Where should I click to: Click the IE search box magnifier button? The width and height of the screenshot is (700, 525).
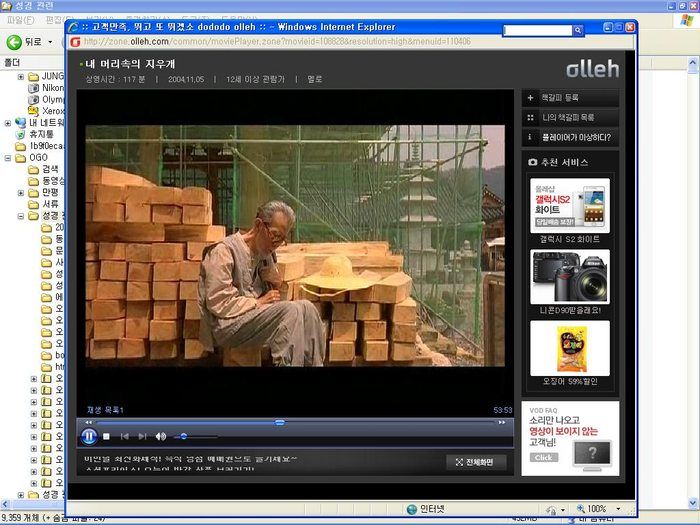(578, 30)
